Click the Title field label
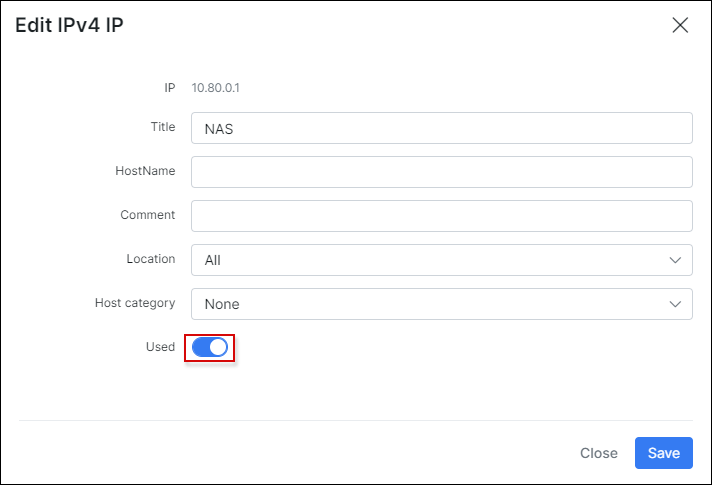Image resolution: width=712 pixels, height=485 pixels. click(x=161, y=127)
